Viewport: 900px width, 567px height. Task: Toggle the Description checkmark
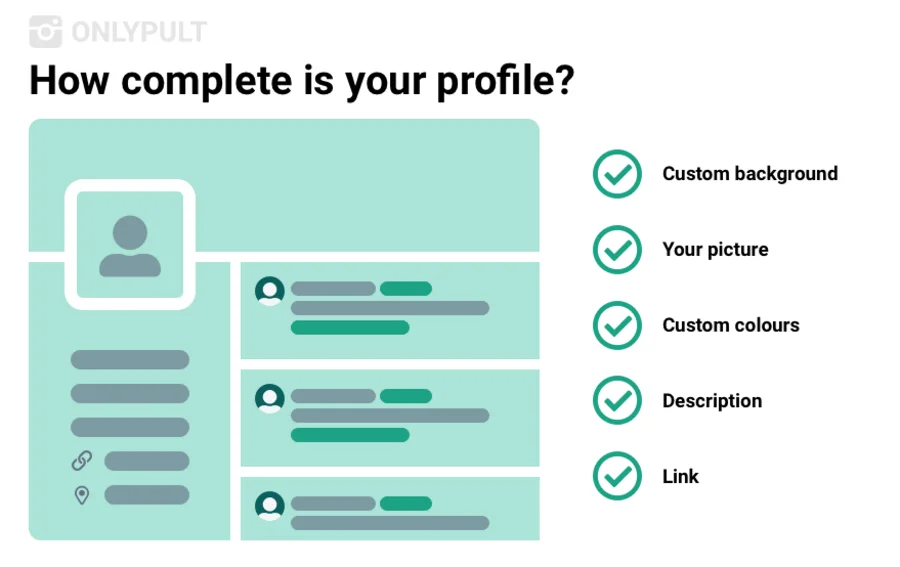point(617,401)
